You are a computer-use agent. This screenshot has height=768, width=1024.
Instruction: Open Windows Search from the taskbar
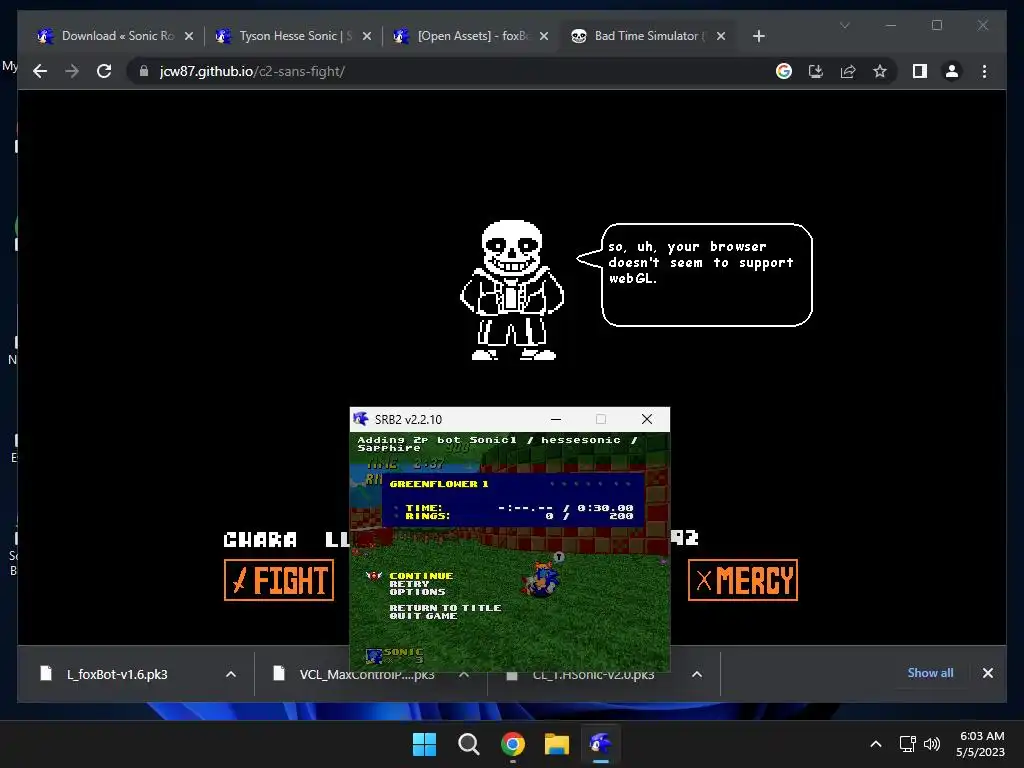point(468,744)
